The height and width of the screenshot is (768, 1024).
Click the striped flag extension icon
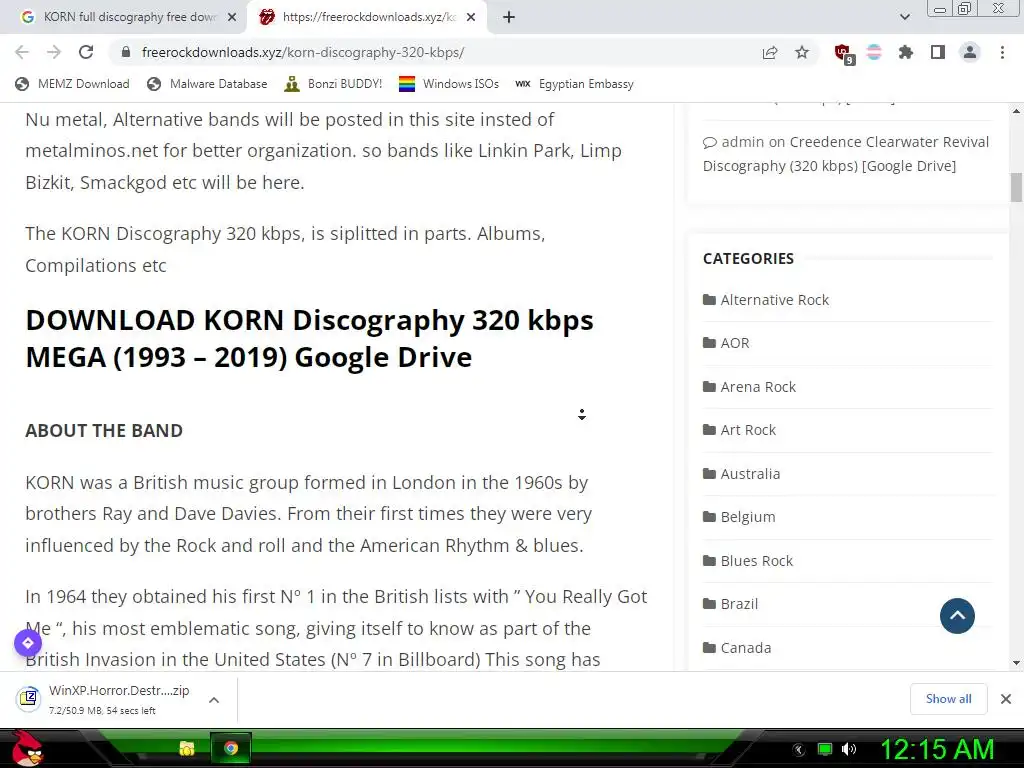coord(874,52)
